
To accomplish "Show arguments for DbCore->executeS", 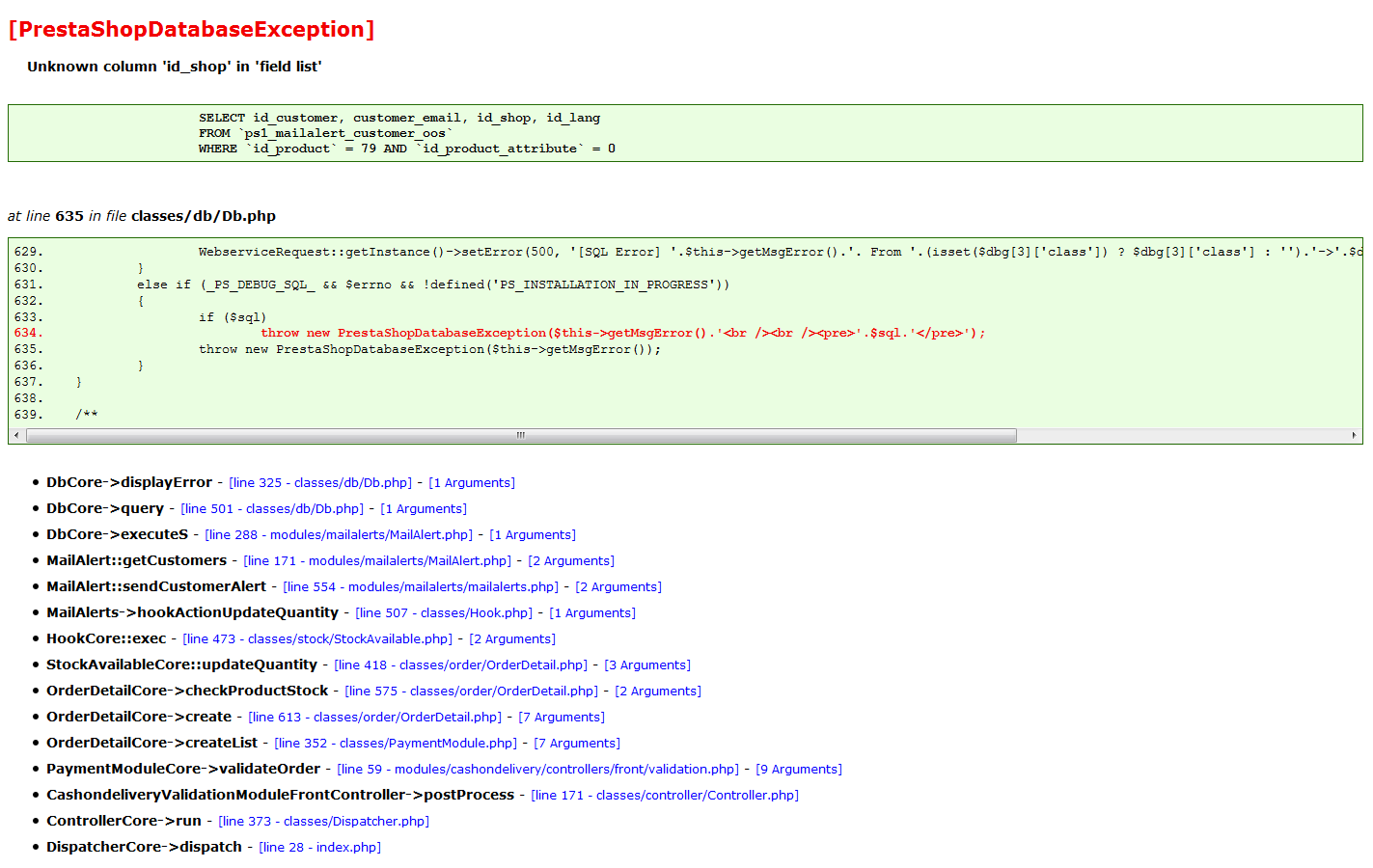I will click(x=533, y=535).
